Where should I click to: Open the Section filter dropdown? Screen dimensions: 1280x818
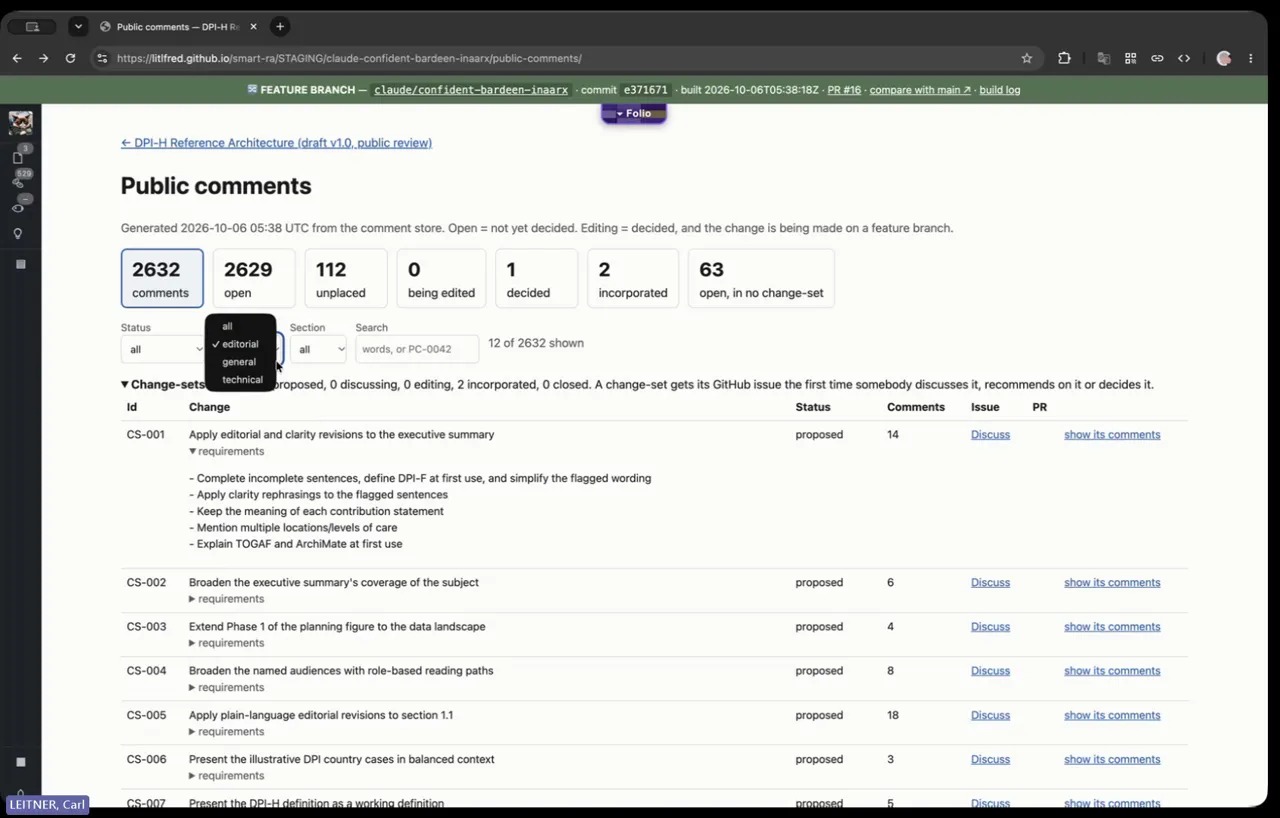[318, 349]
